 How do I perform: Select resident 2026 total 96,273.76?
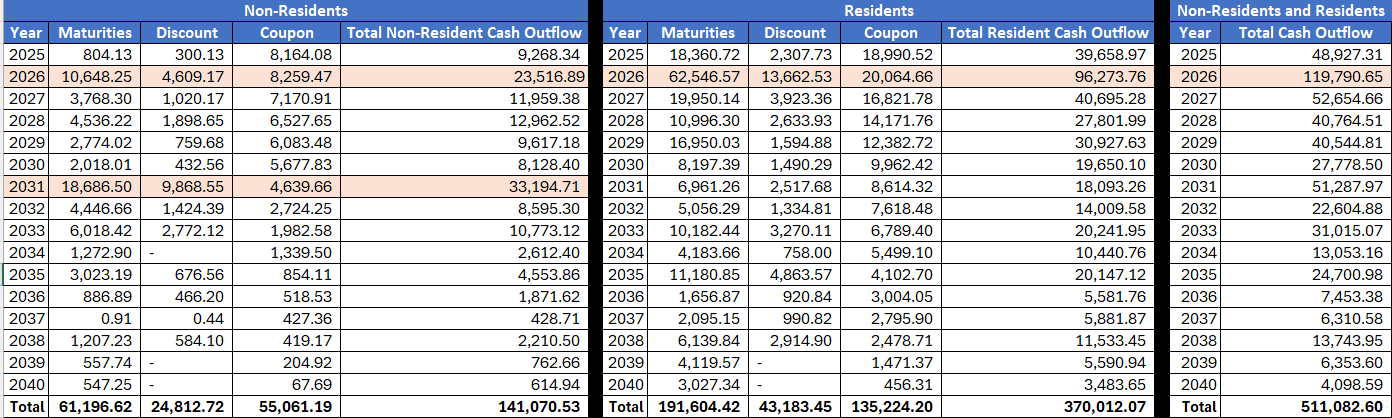[x=1047, y=76]
